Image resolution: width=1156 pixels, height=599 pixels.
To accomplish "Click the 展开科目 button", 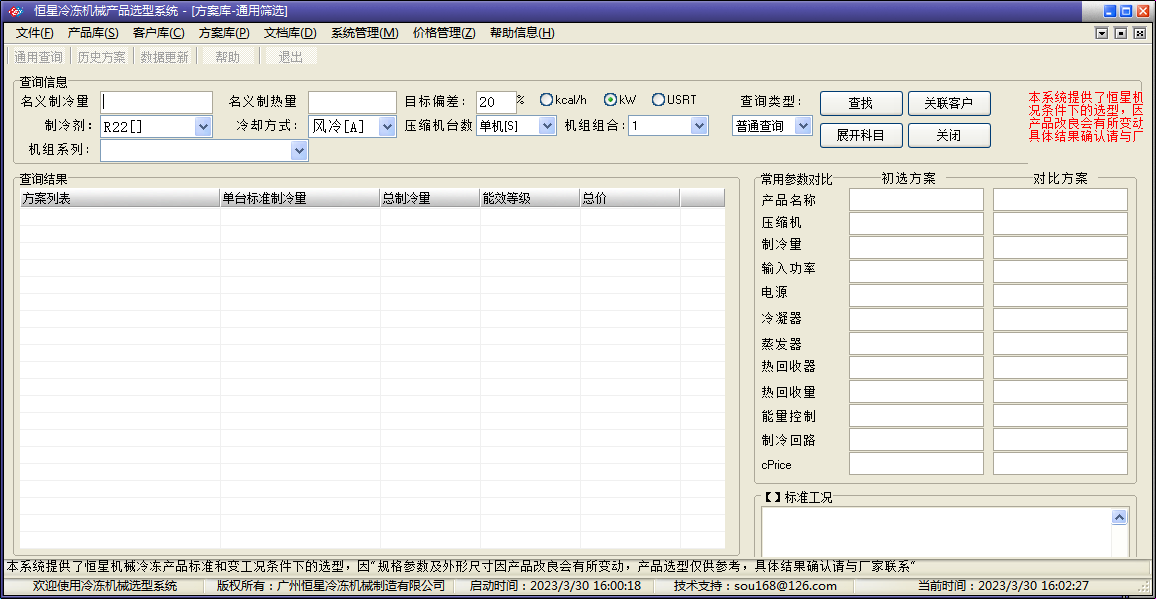I will [x=860, y=135].
